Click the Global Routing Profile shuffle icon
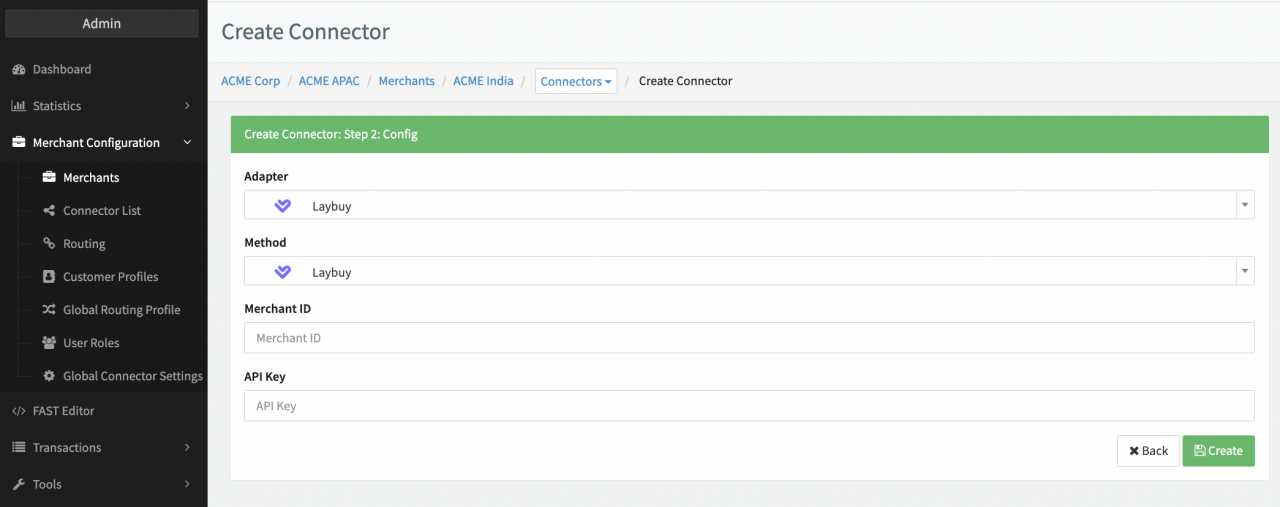1280x507 pixels. pos(49,310)
